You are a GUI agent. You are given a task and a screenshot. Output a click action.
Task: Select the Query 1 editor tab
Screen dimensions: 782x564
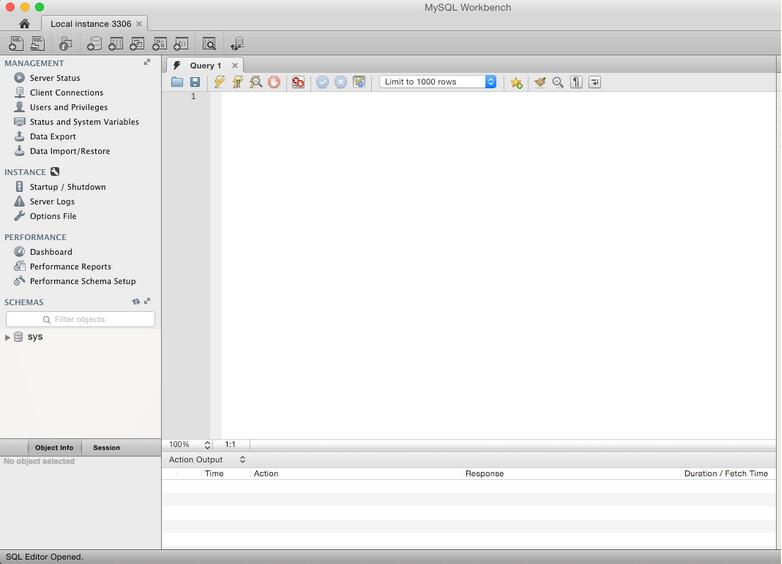(205, 65)
